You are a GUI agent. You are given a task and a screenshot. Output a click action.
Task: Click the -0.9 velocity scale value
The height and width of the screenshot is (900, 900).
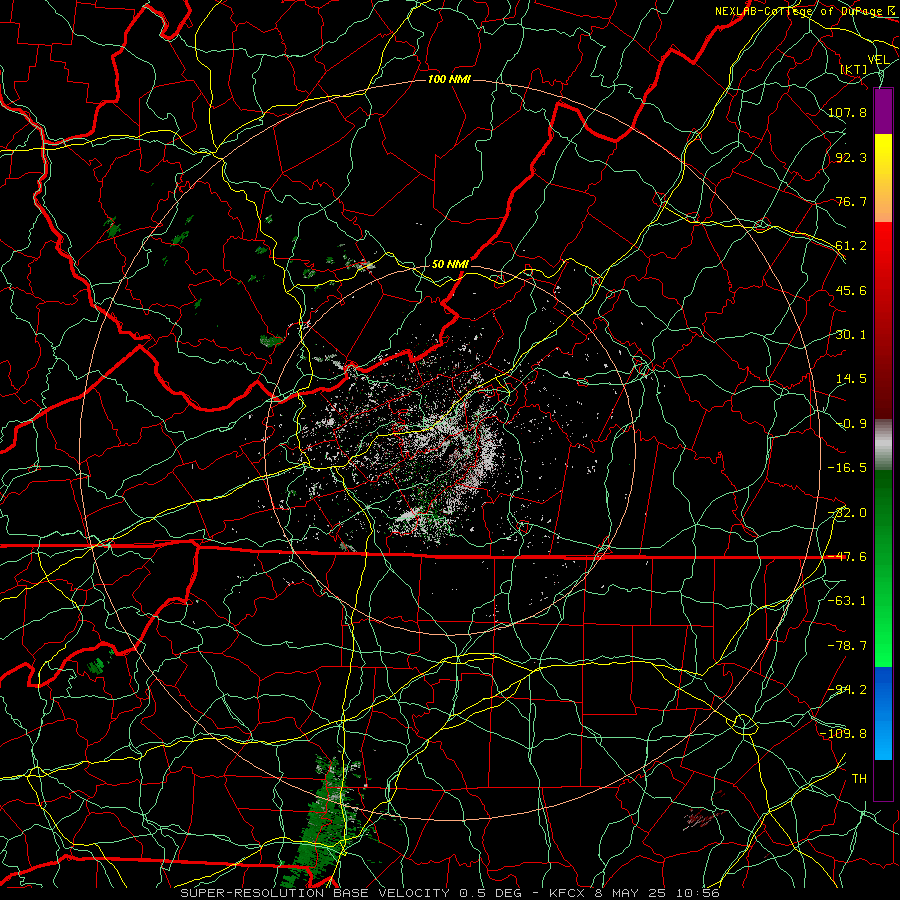(851, 424)
